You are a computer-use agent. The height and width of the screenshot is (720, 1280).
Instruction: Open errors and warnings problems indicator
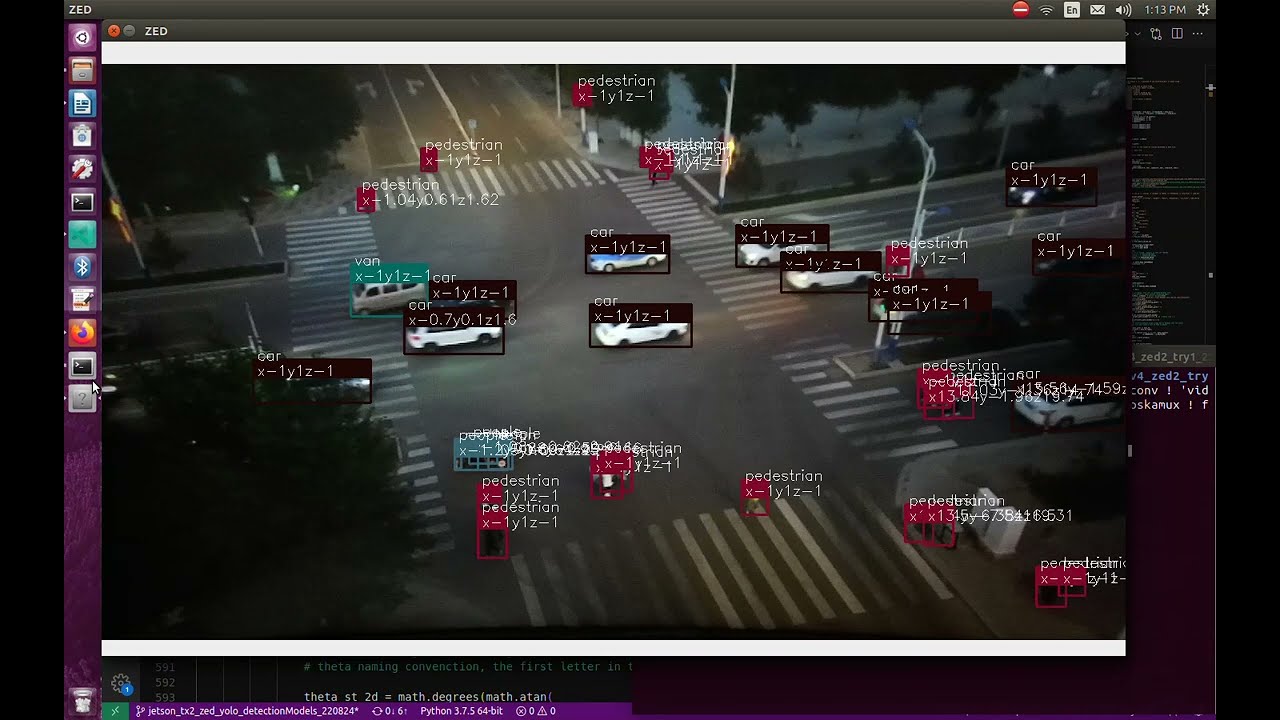tap(535, 711)
